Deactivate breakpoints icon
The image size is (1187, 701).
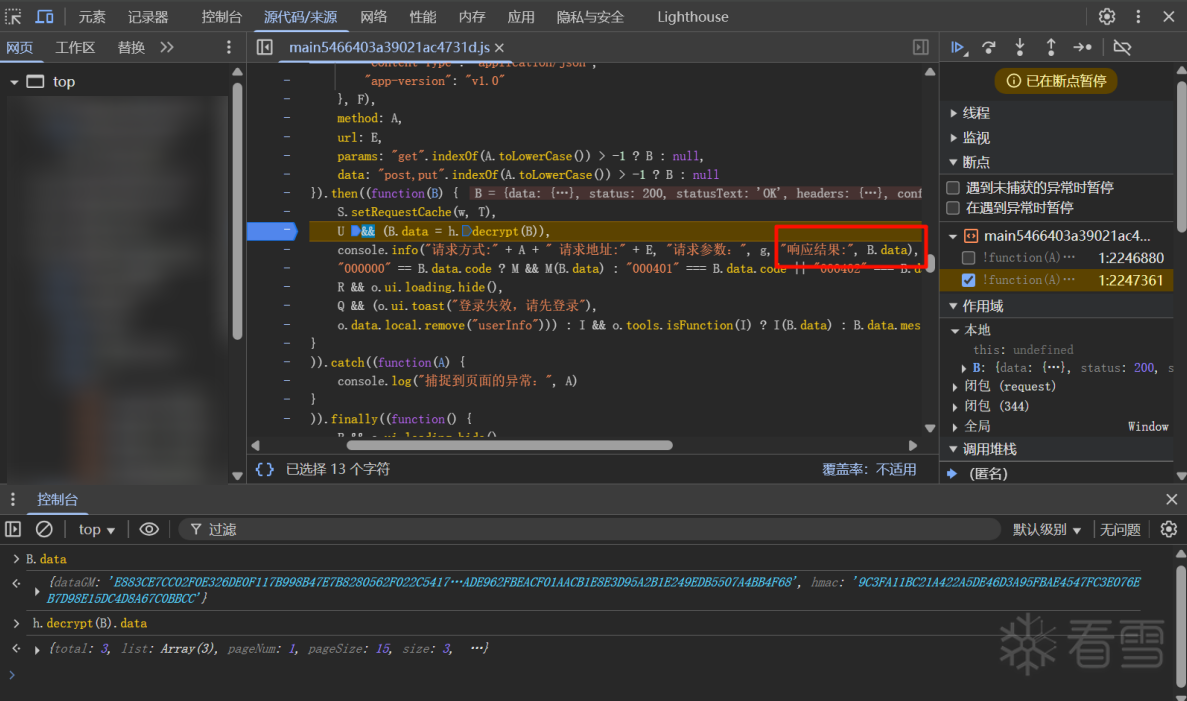[x=1123, y=47]
